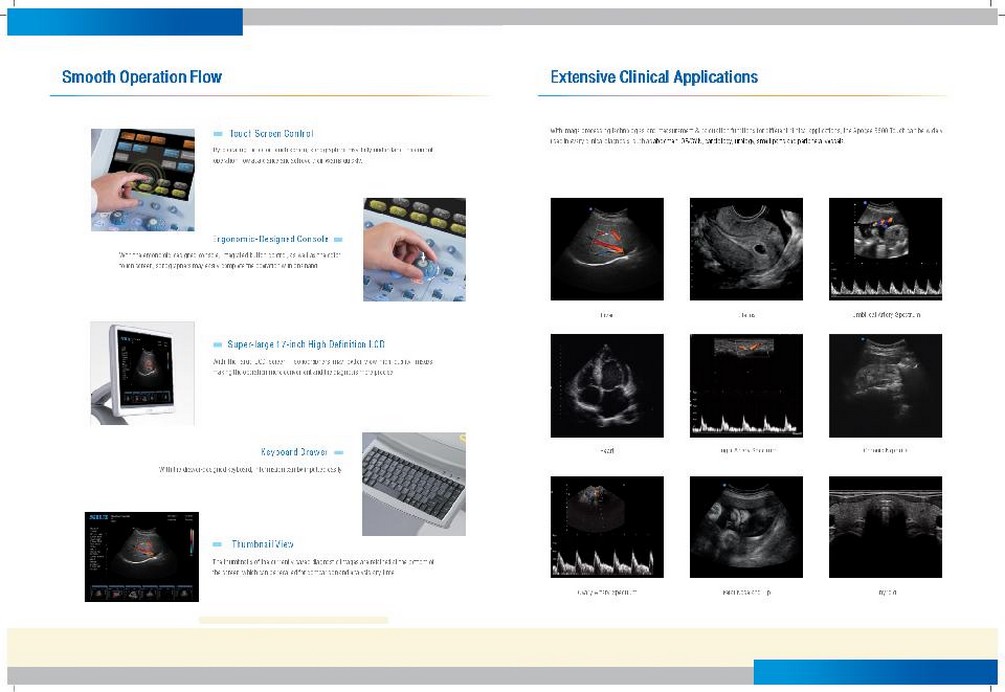The image size is (1005, 692).
Task: Click the blue bullet beside Thumbnail View
Action: point(218,545)
